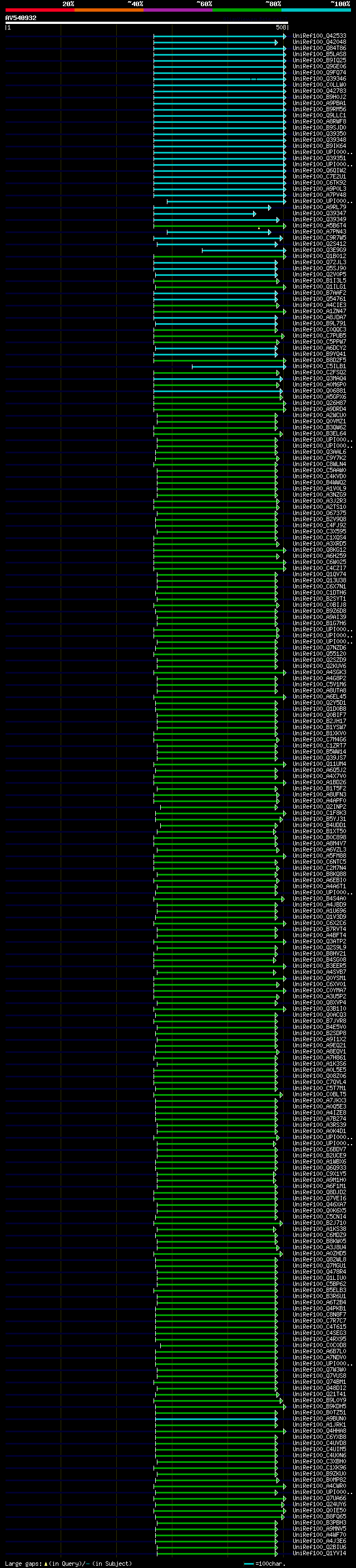Select hit label UniRef100_Q39346
The height and width of the screenshot is (1568, 356).
pos(319,78)
